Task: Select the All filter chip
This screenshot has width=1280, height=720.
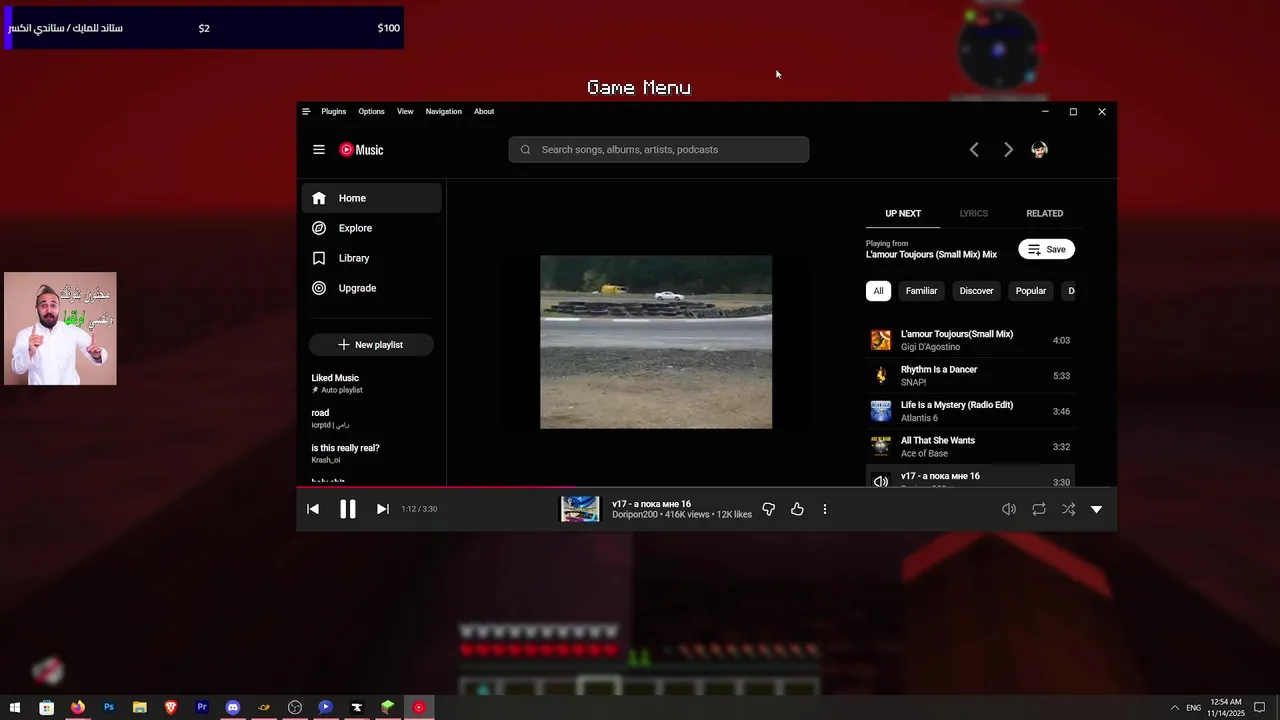Action: 878,291
